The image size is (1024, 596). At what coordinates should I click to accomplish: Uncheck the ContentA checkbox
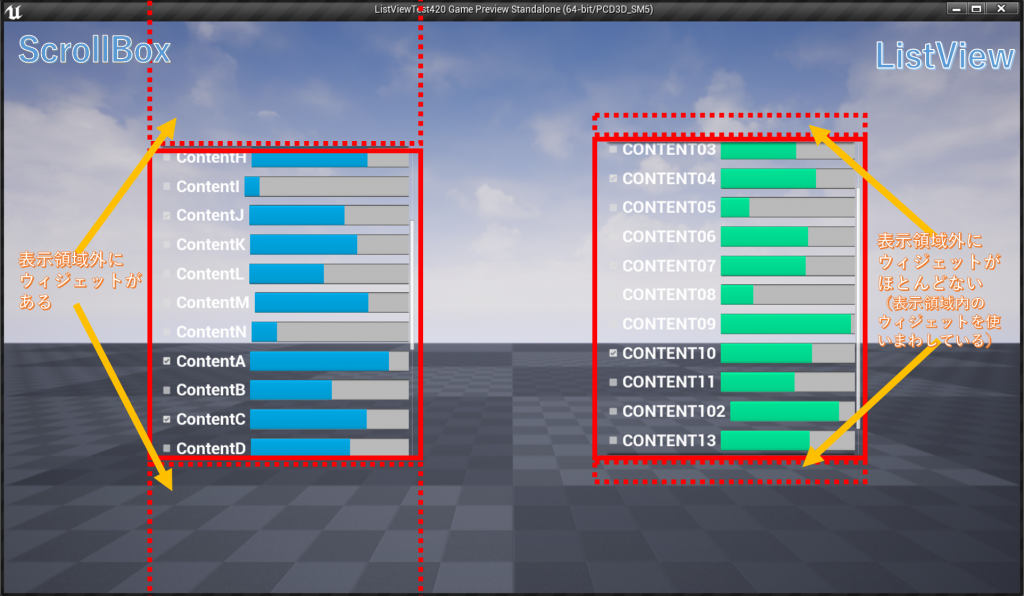(x=167, y=361)
